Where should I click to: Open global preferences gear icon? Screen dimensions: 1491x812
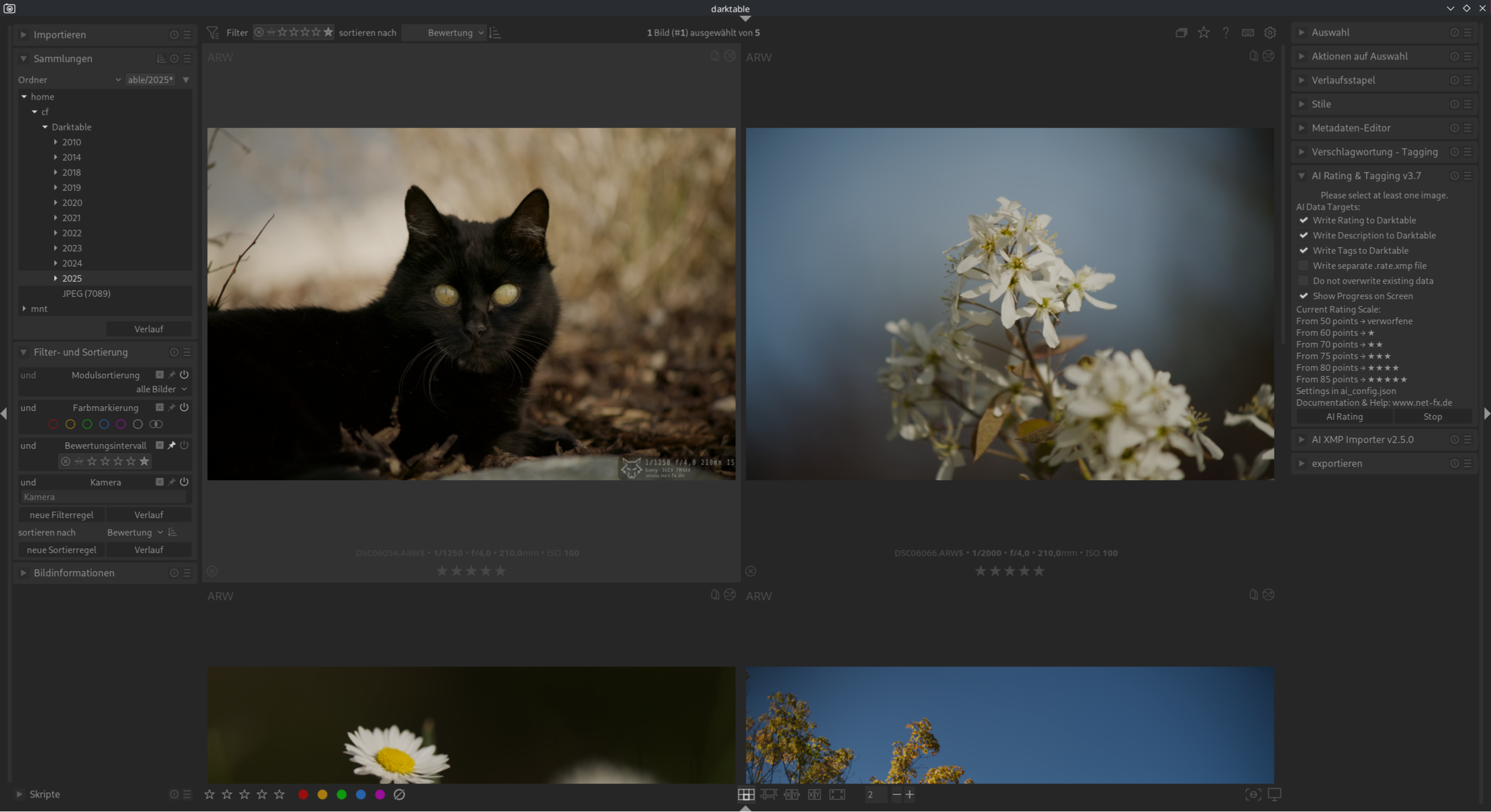pos(1270,33)
